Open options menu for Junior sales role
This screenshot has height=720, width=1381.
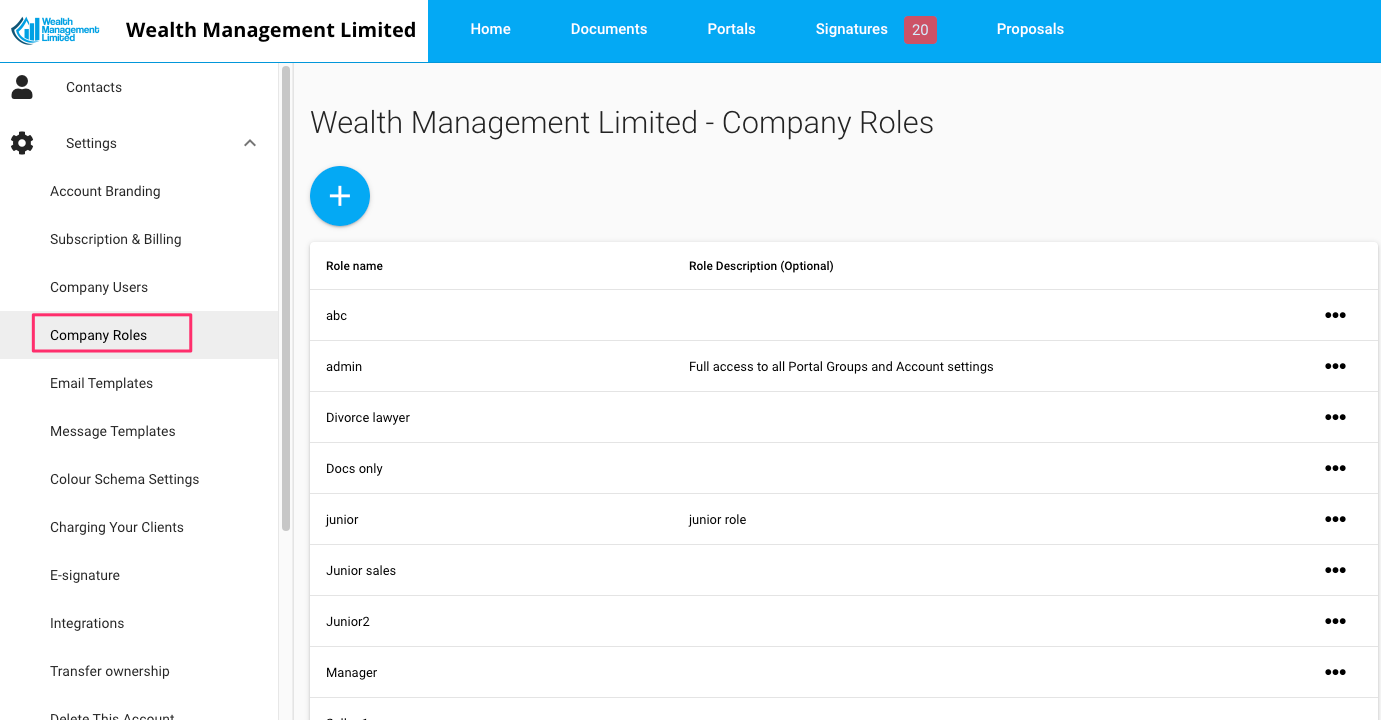[x=1335, y=570]
